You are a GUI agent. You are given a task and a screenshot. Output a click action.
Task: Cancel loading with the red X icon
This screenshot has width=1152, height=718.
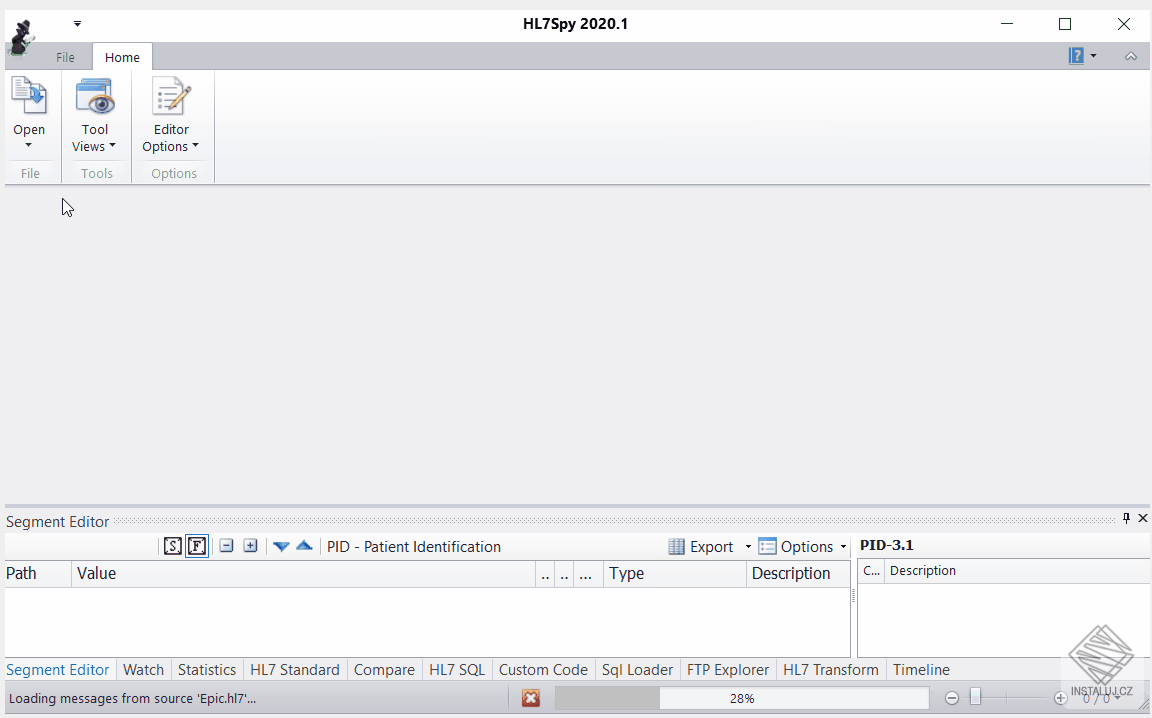point(531,698)
